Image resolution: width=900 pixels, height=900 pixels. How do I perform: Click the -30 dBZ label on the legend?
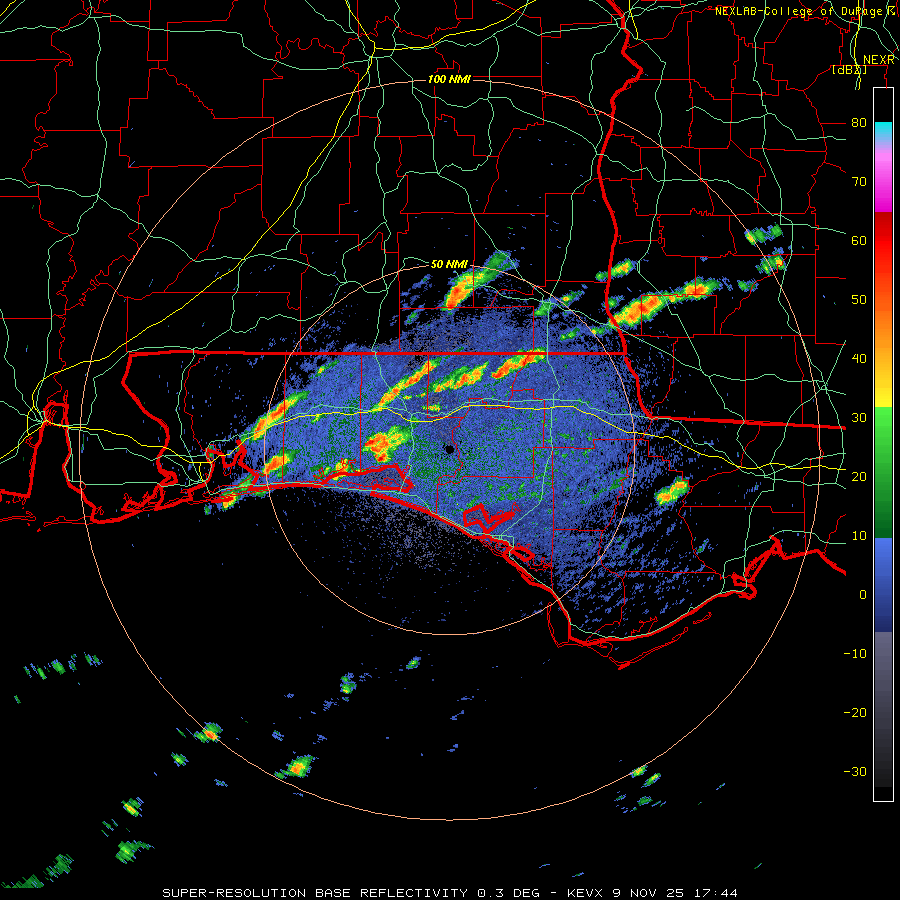click(x=855, y=772)
